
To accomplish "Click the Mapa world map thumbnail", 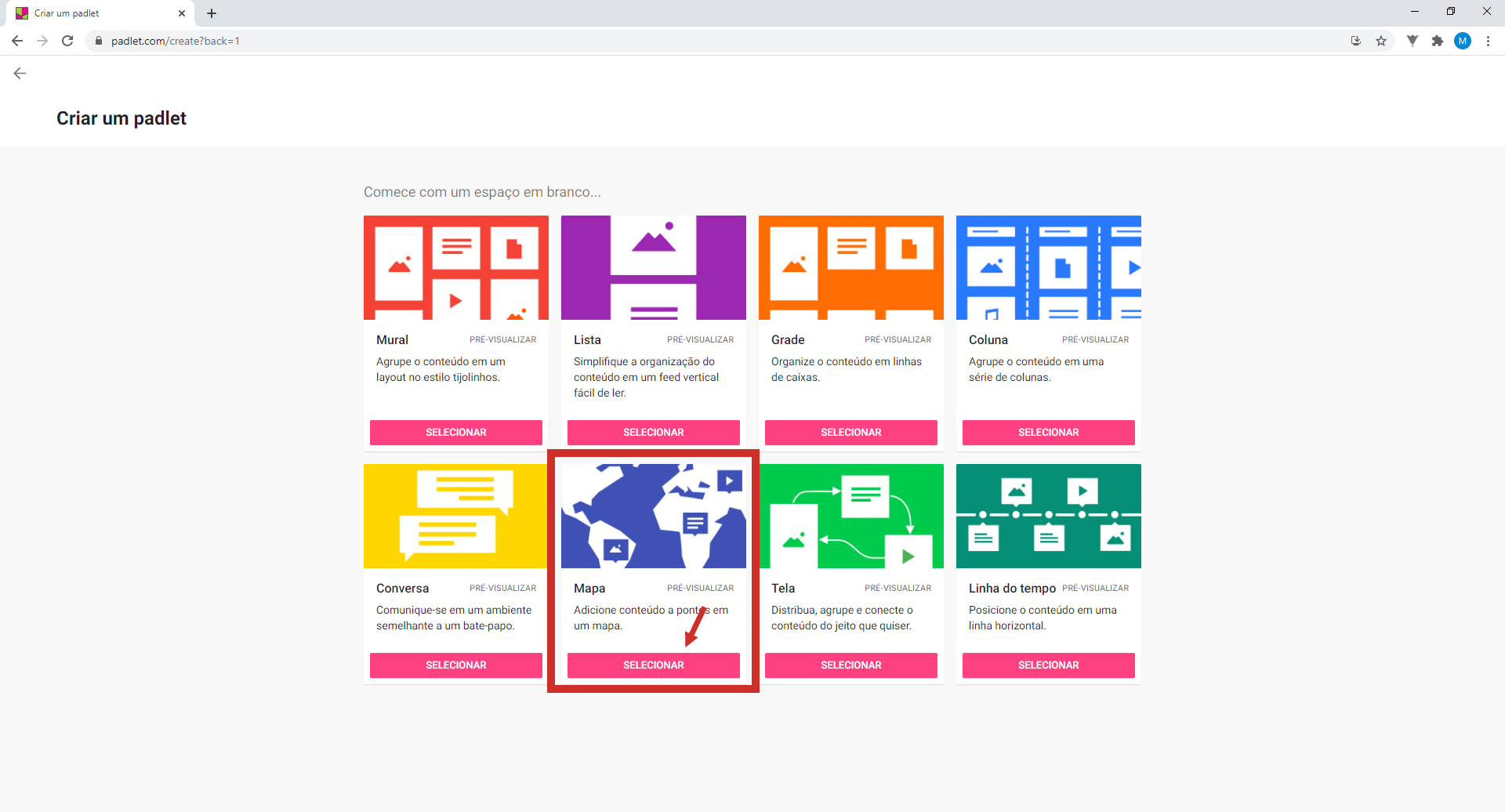I will [654, 516].
